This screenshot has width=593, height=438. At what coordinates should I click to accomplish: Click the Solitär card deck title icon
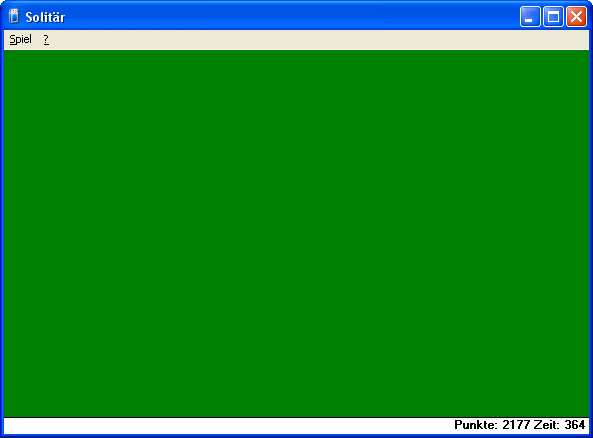click(14, 17)
